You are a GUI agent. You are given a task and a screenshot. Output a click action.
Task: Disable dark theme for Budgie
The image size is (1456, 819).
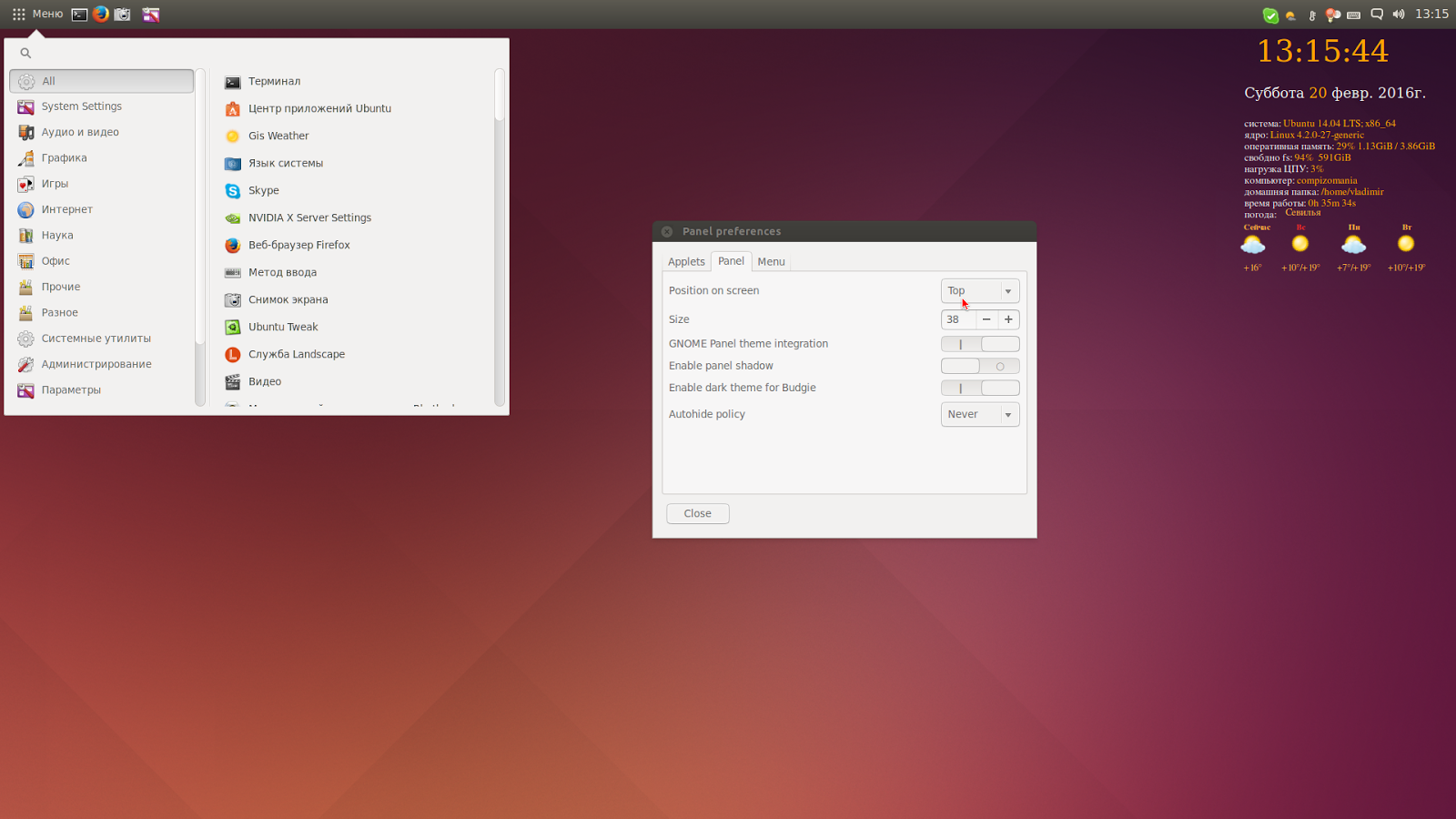980,387
